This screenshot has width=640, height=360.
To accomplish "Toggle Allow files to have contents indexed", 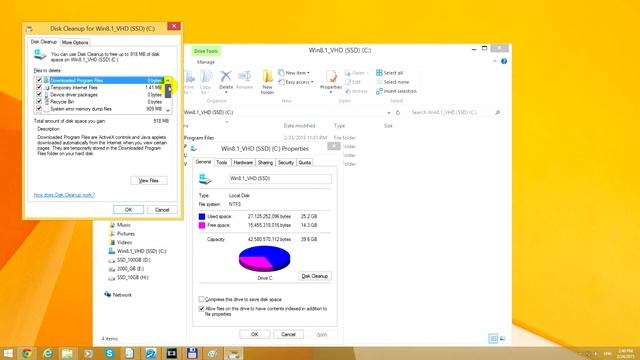I will [x=201, y=309].
